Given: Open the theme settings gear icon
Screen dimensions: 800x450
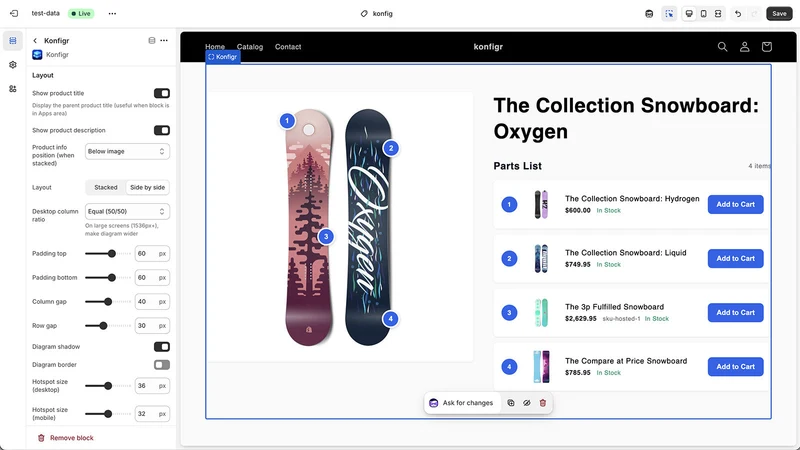Looking at the screenshot, I should [x=13, y=65].
